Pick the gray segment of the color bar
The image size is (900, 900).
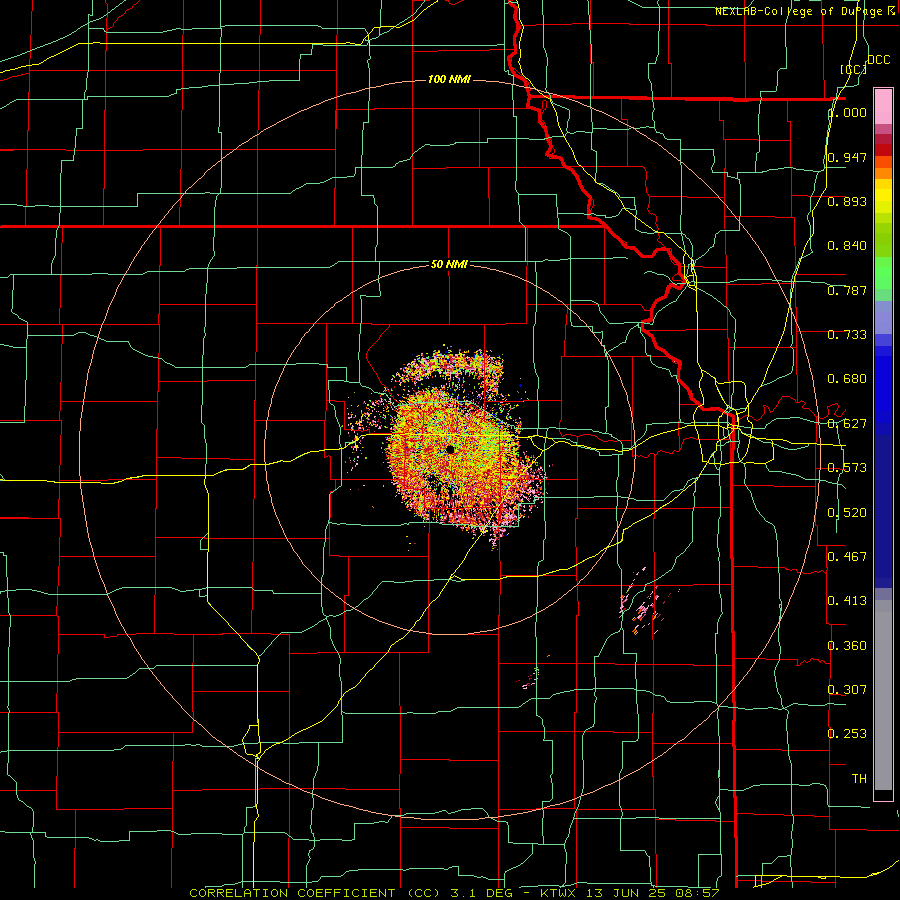coord(883,695)
